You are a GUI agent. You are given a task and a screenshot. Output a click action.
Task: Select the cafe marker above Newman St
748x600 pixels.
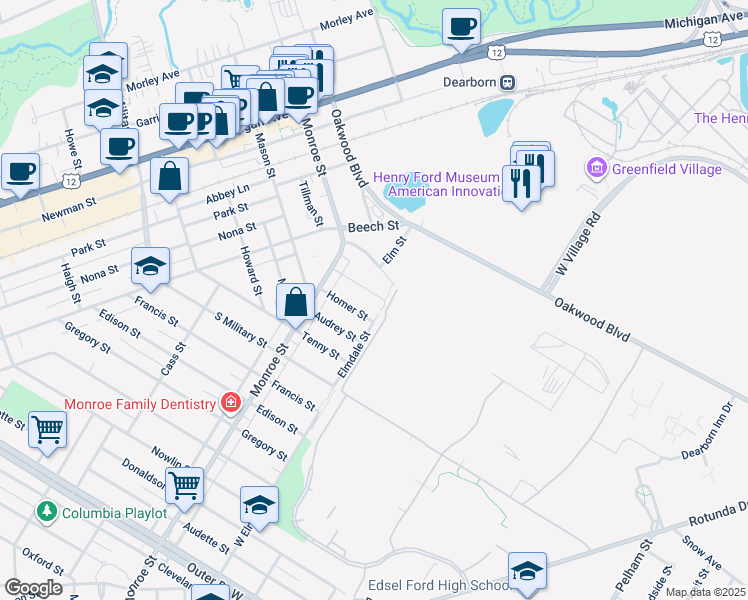tap(120, 149)
